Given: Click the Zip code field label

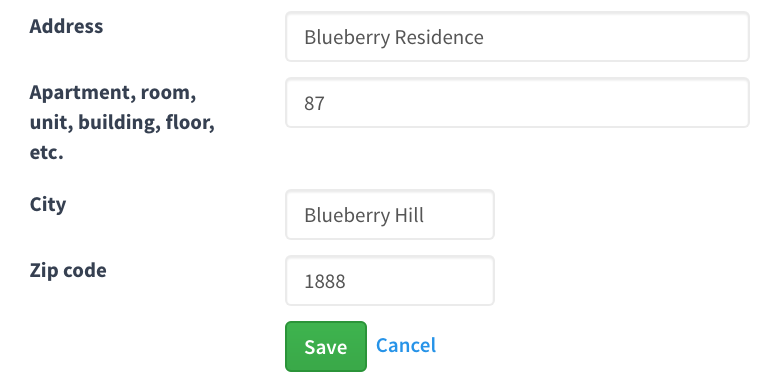Looking at the screenshot, I should point(68,270).
